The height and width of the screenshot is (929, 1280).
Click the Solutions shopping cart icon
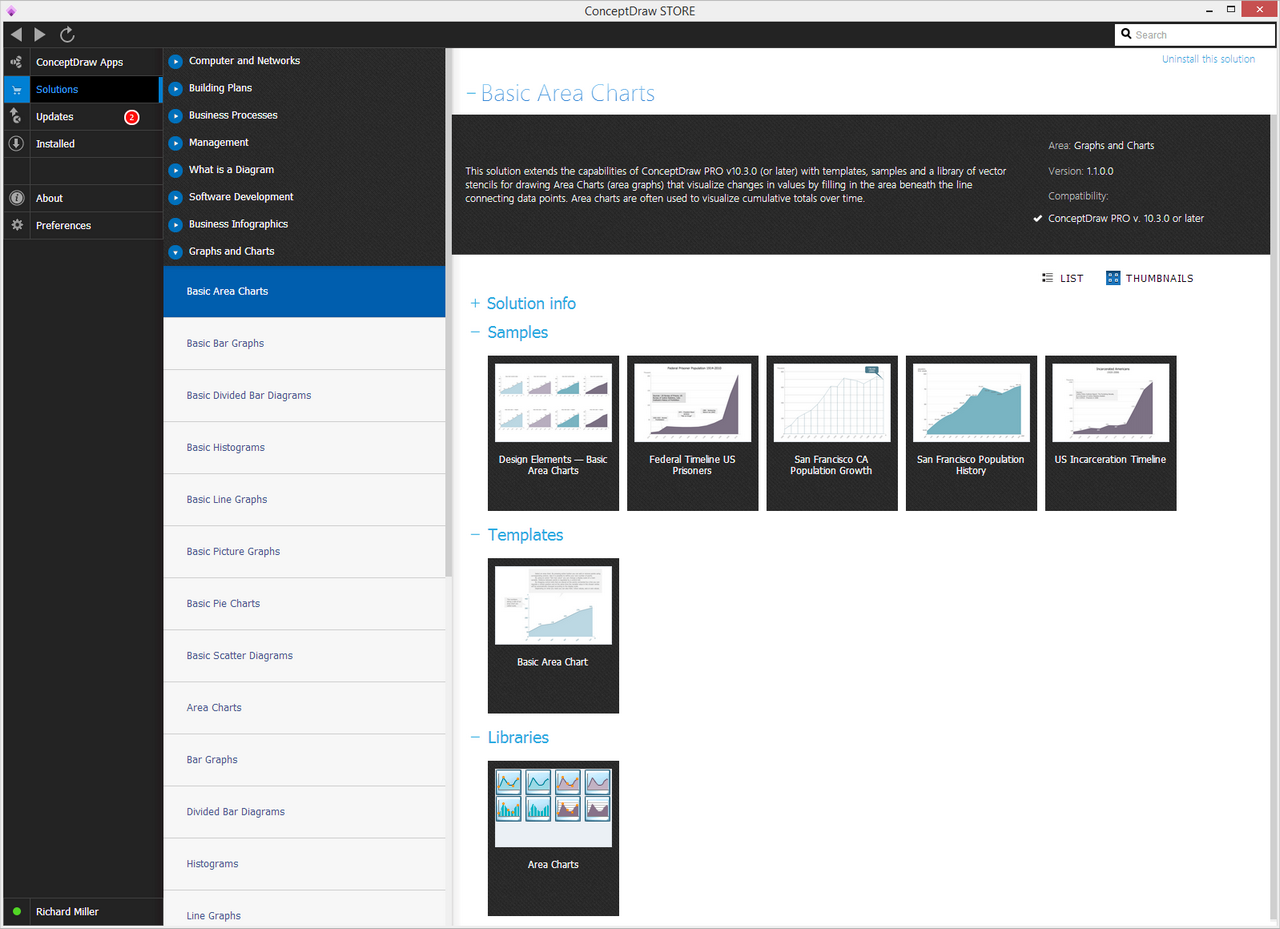(x=16, y=90)
